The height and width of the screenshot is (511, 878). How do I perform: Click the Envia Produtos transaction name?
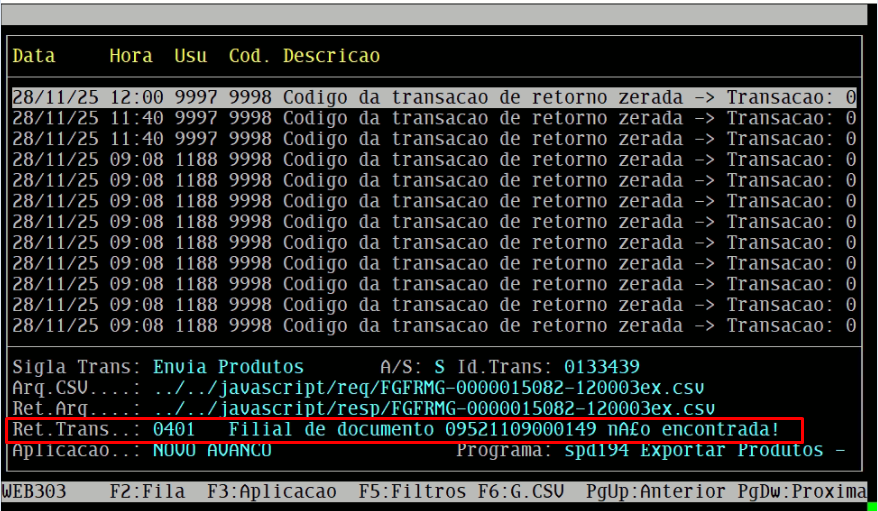click(x=228, y=367)
